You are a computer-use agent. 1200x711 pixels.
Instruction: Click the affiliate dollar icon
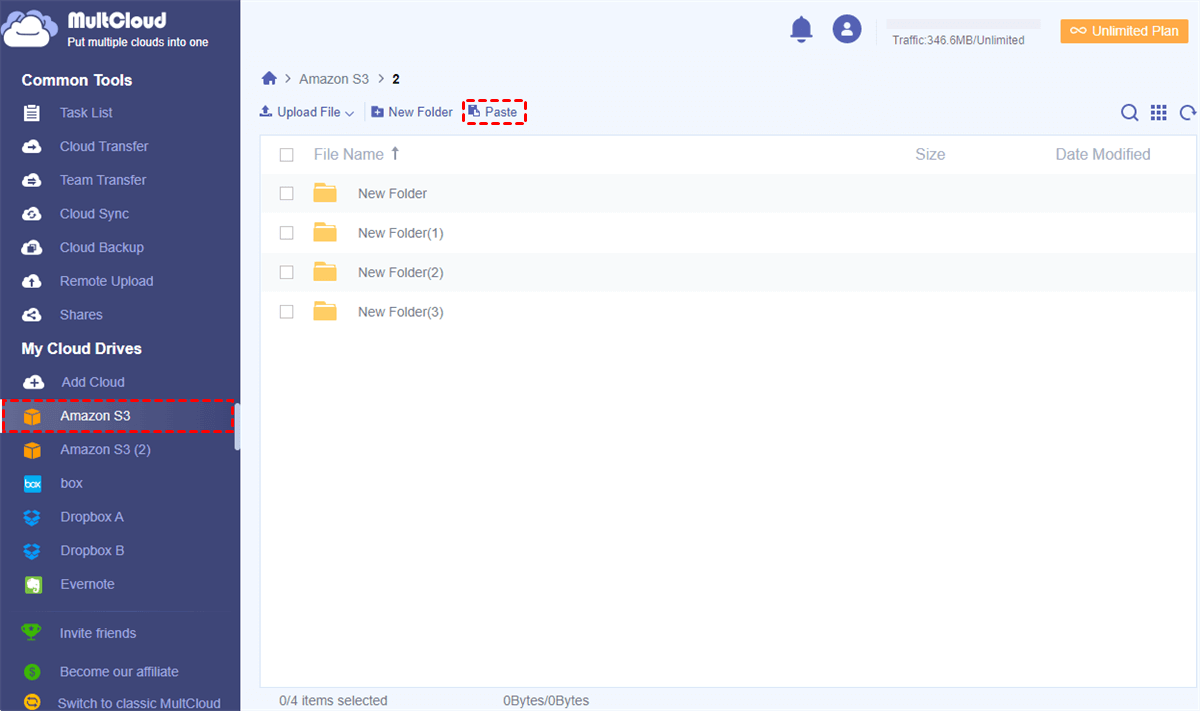tap(32, 672)
